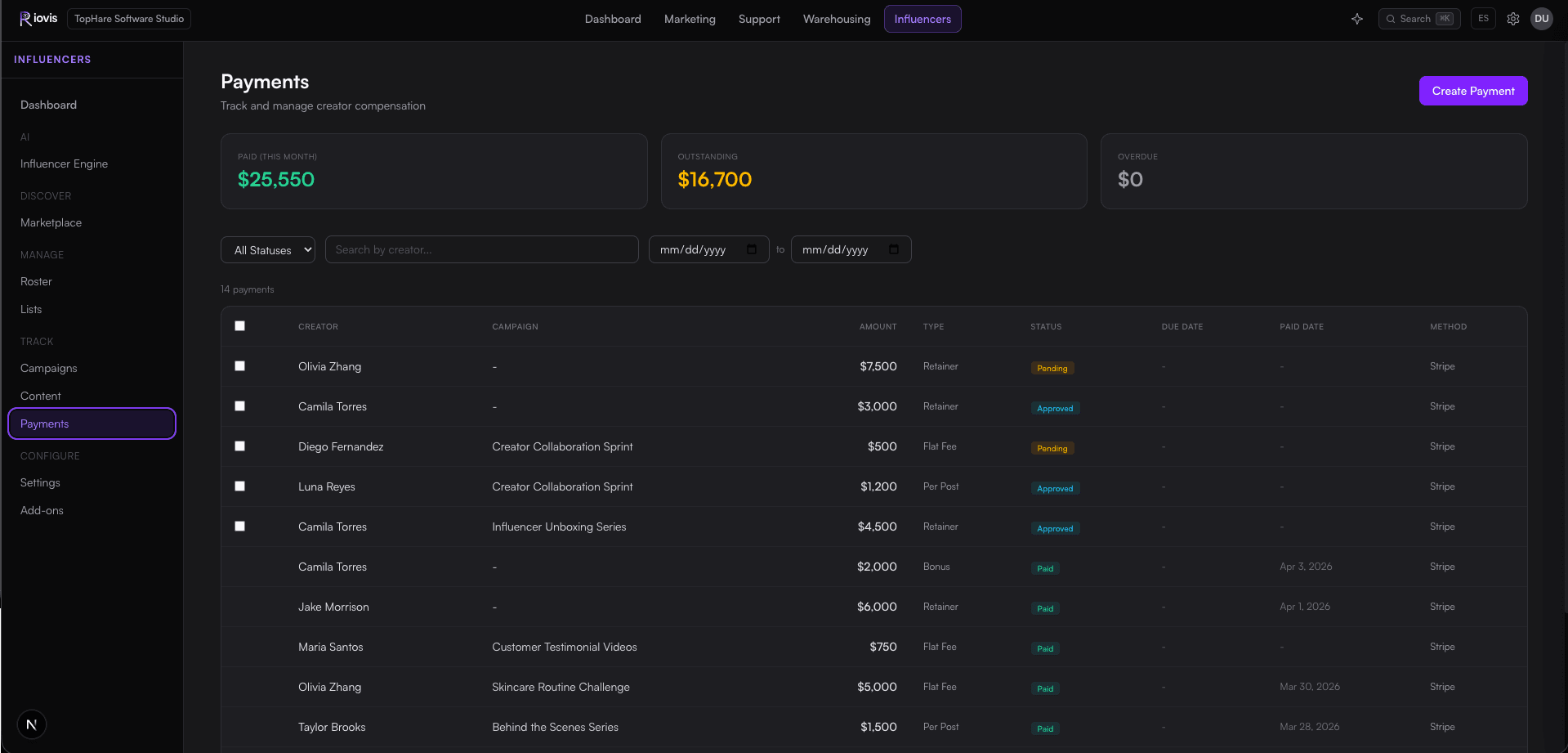Switch language using the ES button
1568x753 pixels.
tap(1484, 19)
